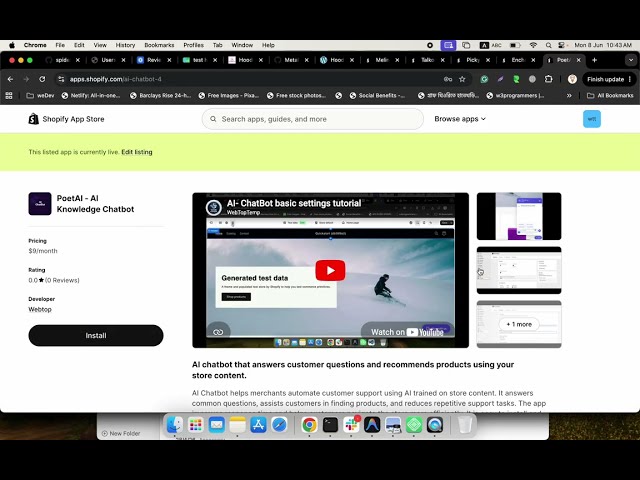Click the site information icon in the address bar
The width and height of the screenshot is (640, 480).
click(61, 79)
